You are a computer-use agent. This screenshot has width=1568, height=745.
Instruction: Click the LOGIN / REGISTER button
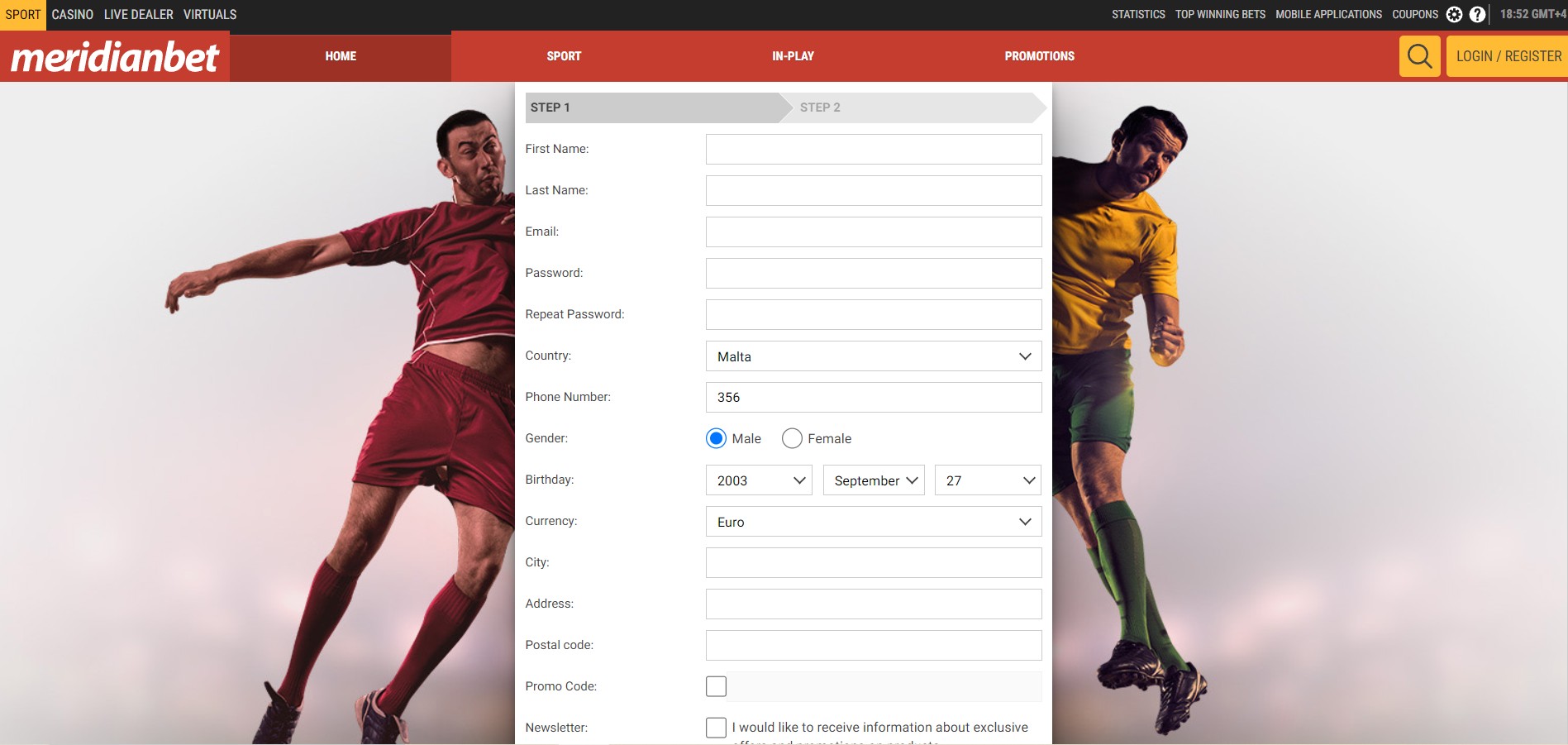point(1508,56)
